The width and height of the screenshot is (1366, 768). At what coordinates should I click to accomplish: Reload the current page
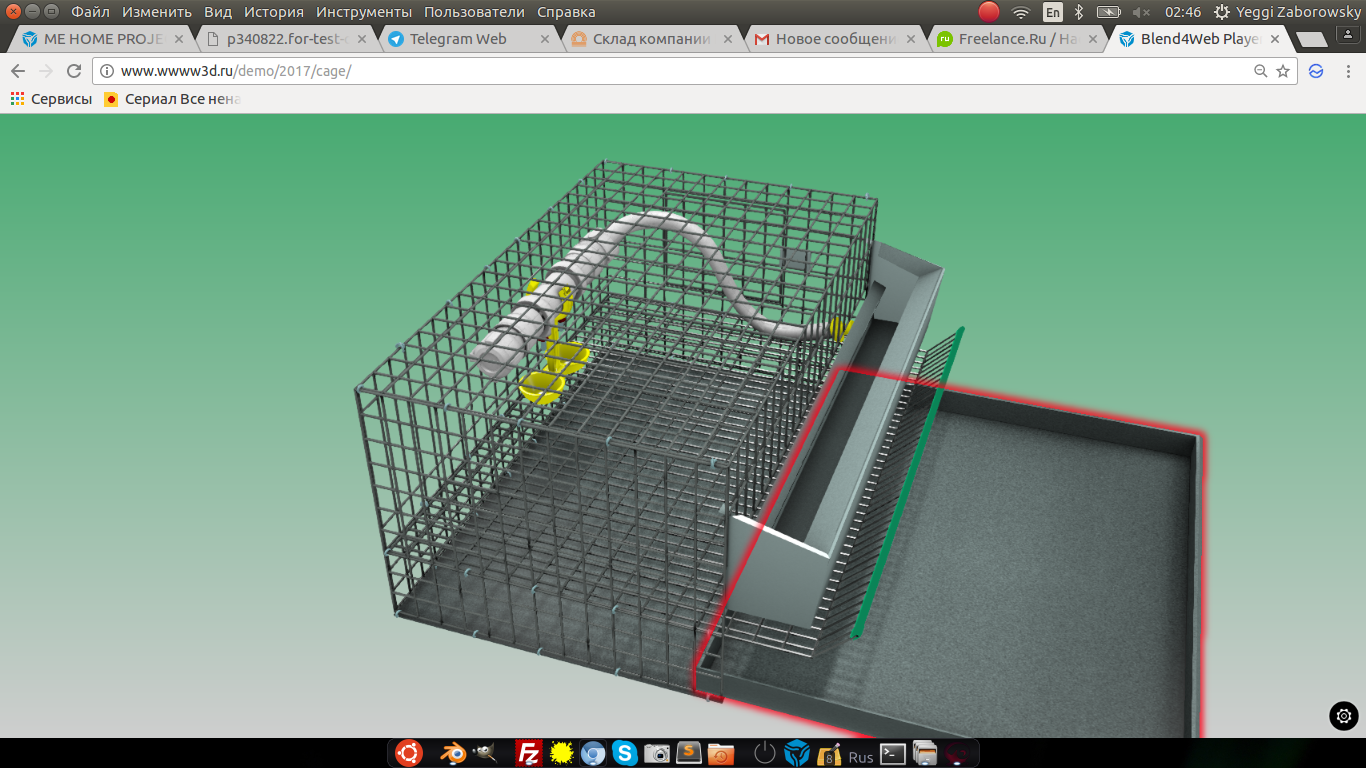coord(74,71)
